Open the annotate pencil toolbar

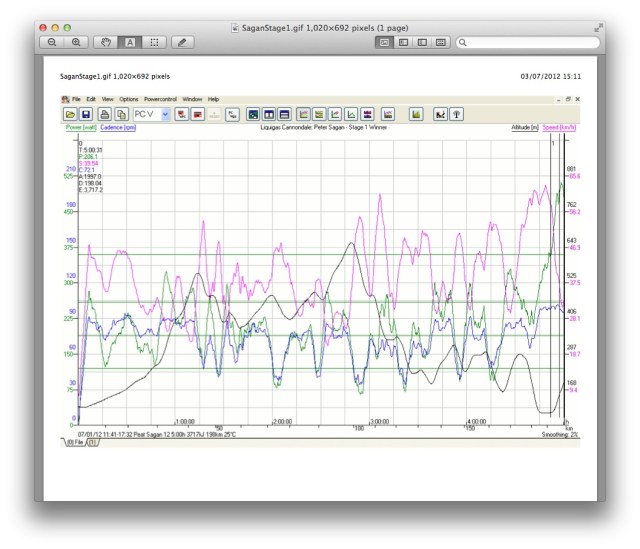(181, 43)
